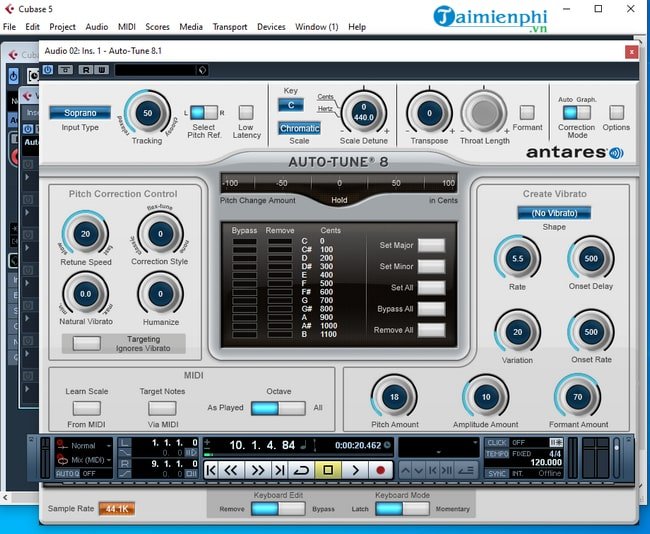Open the Key selector showing C
The width and height of the screenshot is (650, 534).
(291, 105)
